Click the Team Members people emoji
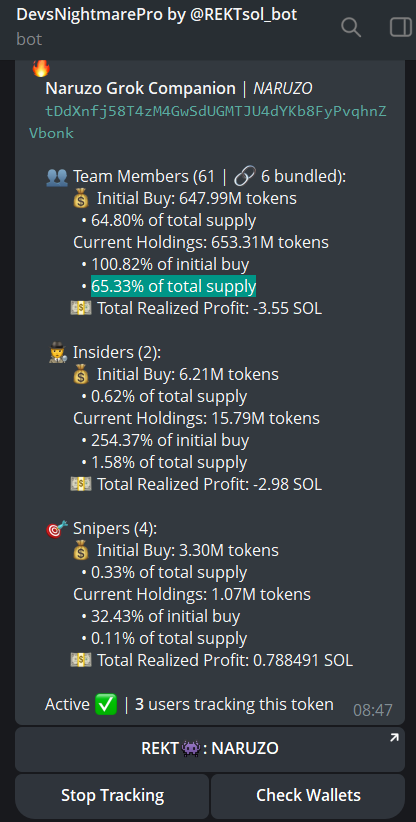The height and width of the screenshot is (822, 416). [x=57, y=177]
